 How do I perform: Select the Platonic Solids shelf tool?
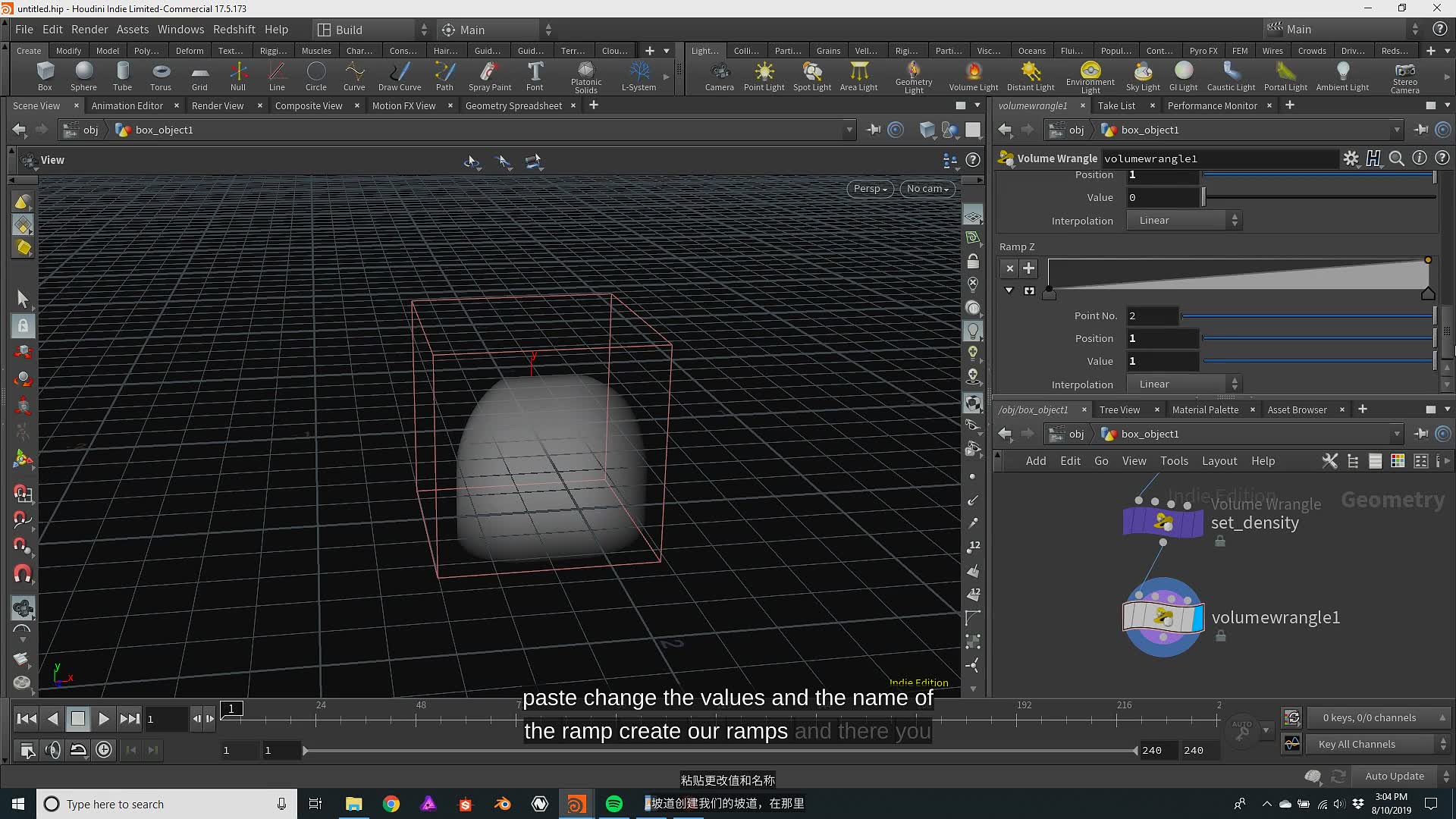tap(586, 77)
